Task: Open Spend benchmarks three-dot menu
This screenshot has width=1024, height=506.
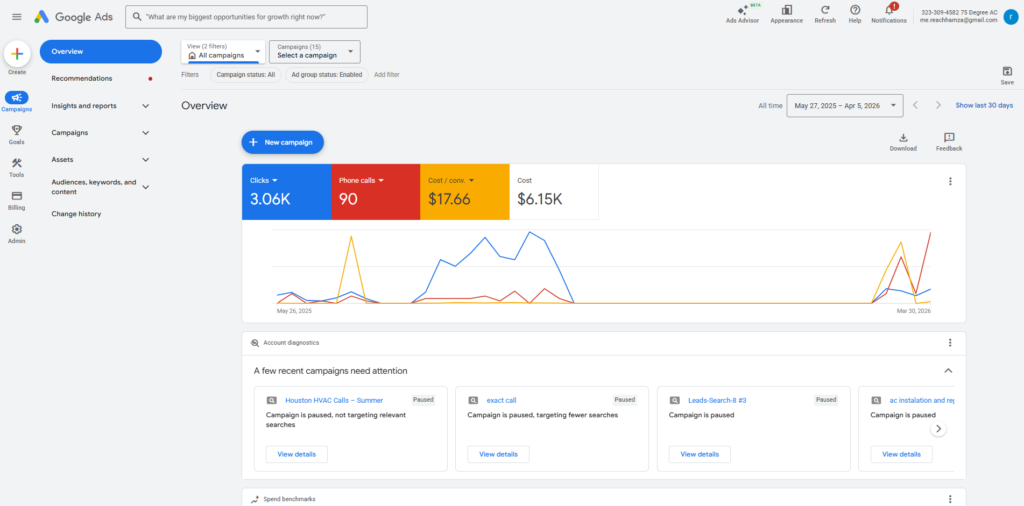Action: click(x=950, y=499)
